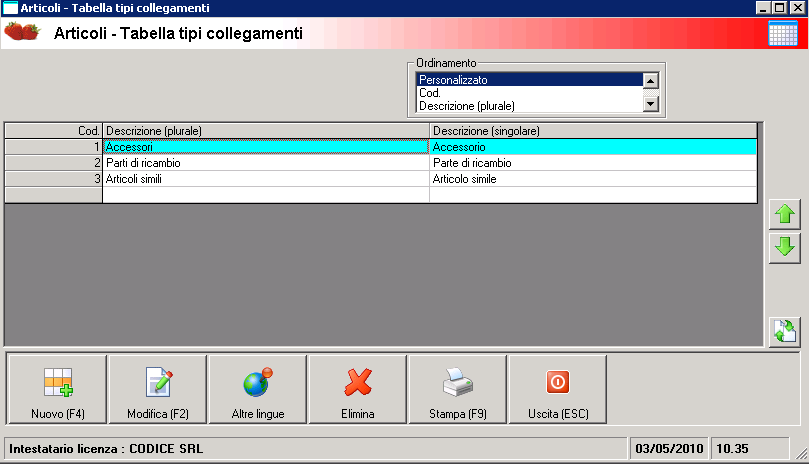
Task: Select Personalizzato in Ordinamento list
Action: pos(529,79)
